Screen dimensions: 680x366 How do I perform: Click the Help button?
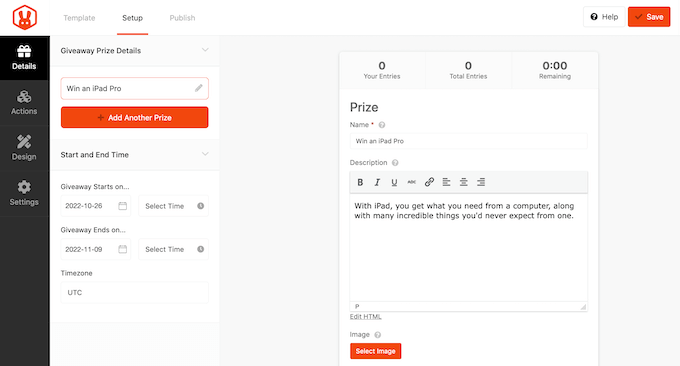click(604, 17)
